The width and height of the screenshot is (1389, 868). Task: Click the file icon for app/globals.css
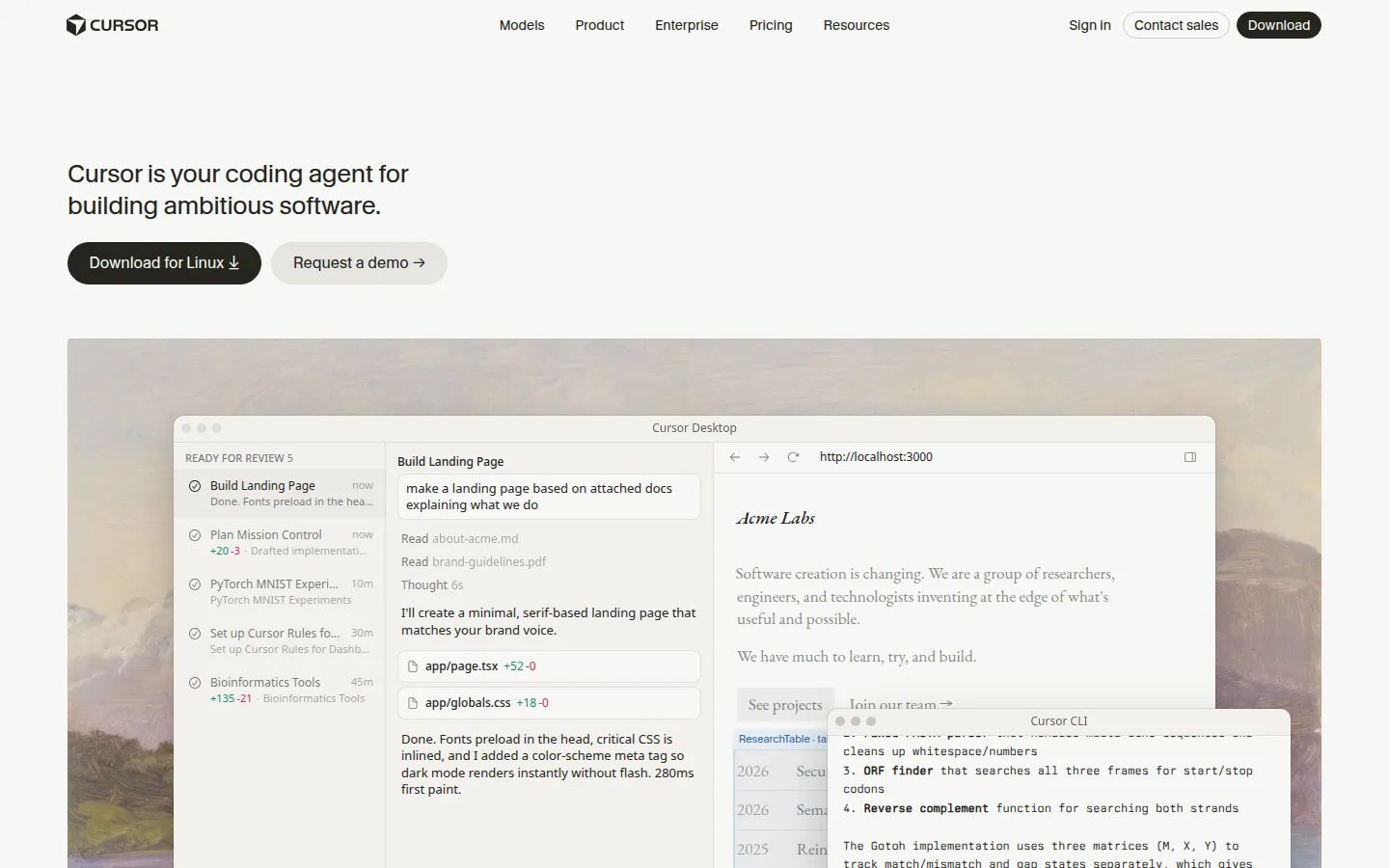click(413, 703)
